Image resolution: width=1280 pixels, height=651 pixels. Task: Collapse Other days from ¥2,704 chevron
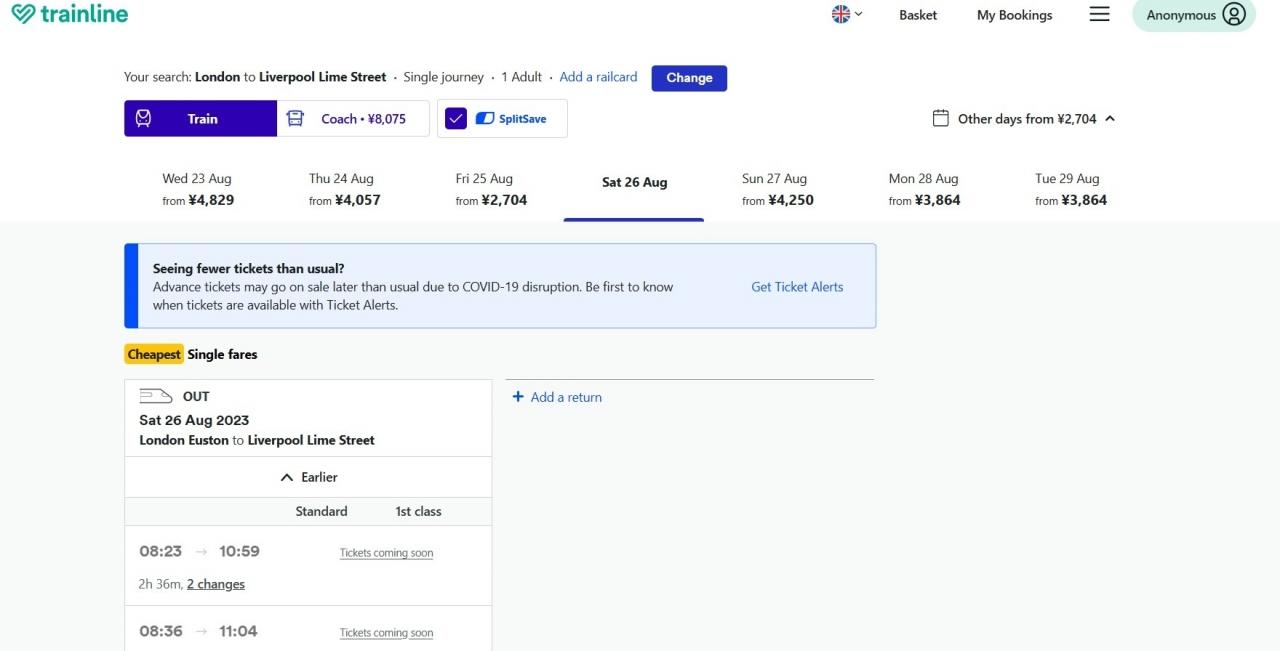(1110, 118)
